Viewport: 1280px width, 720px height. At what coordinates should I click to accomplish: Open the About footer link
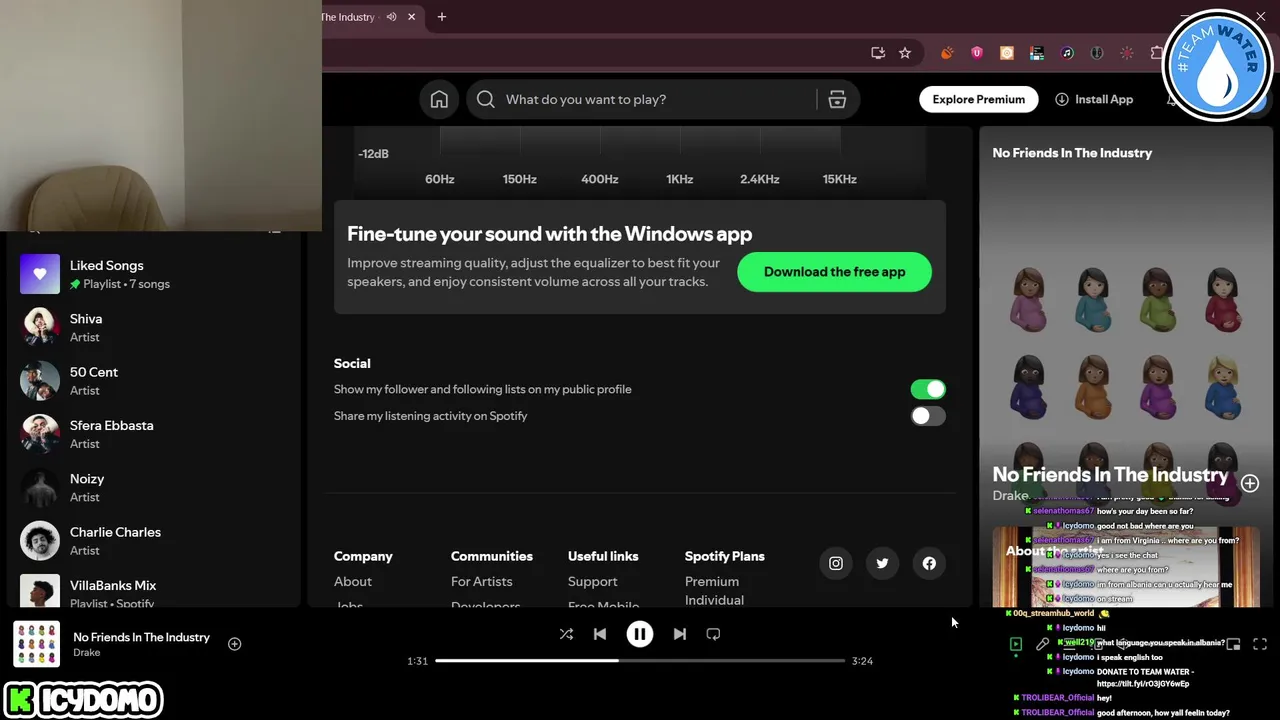tap(353, 581)
